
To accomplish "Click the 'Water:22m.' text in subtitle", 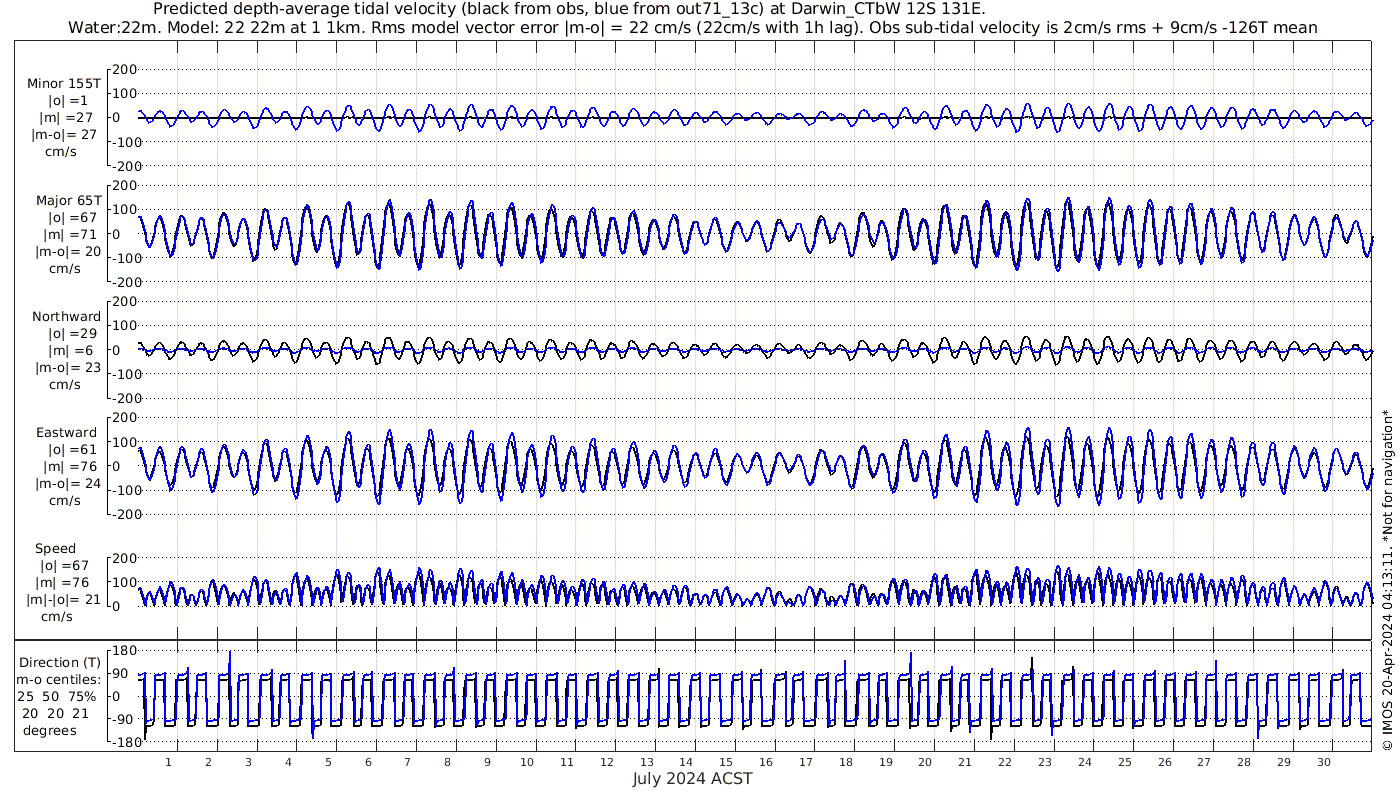I will (110, 27).
